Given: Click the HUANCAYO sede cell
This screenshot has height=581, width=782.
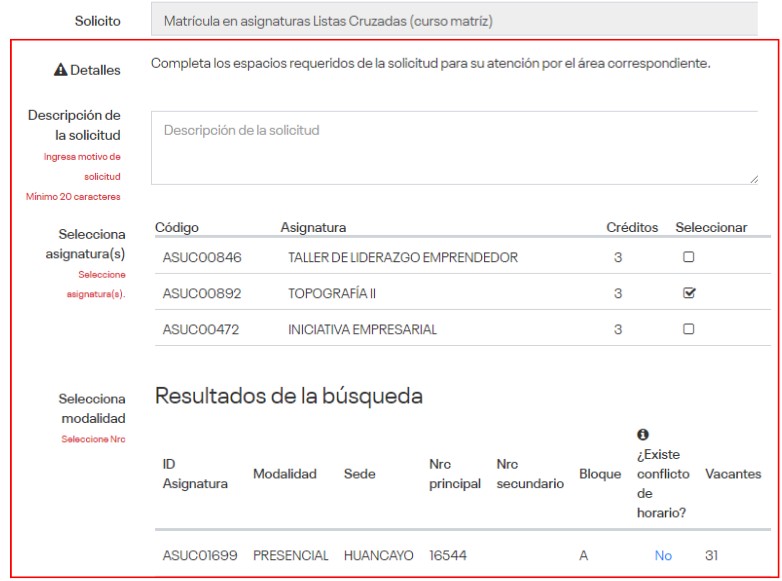Looking at the screenshot, I should click(x=378, y=553).
